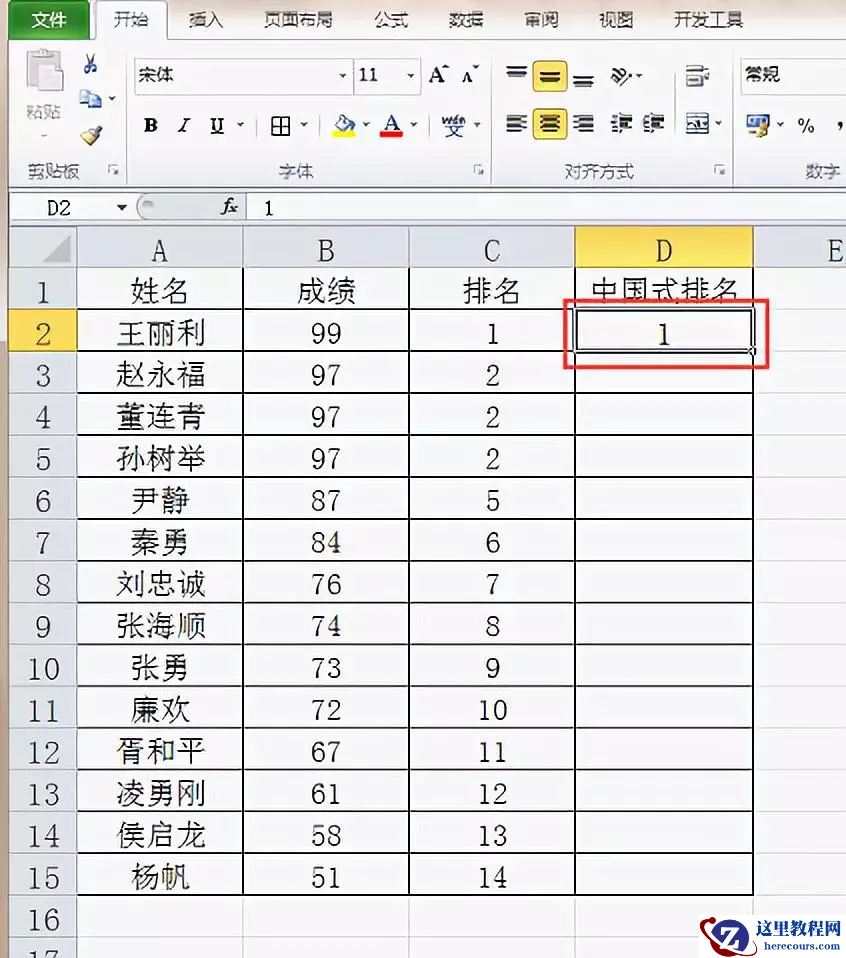Image resolution: width=846 pixels, height=958 pixels.
Task: Open the 字体 dialog launcher
Action: click(x=478, y=170)
